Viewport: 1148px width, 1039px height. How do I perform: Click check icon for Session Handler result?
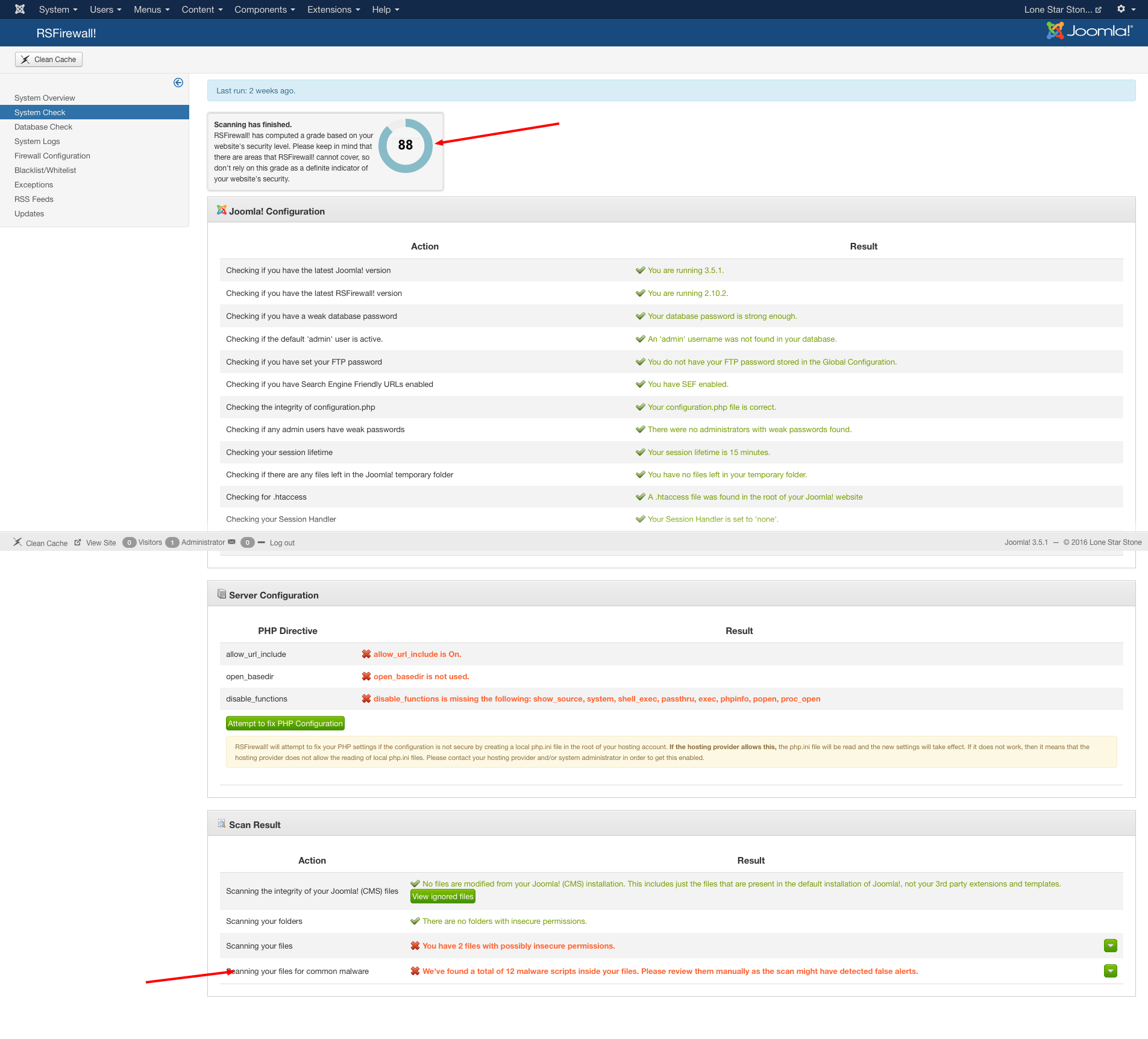(x=641, y=519)
